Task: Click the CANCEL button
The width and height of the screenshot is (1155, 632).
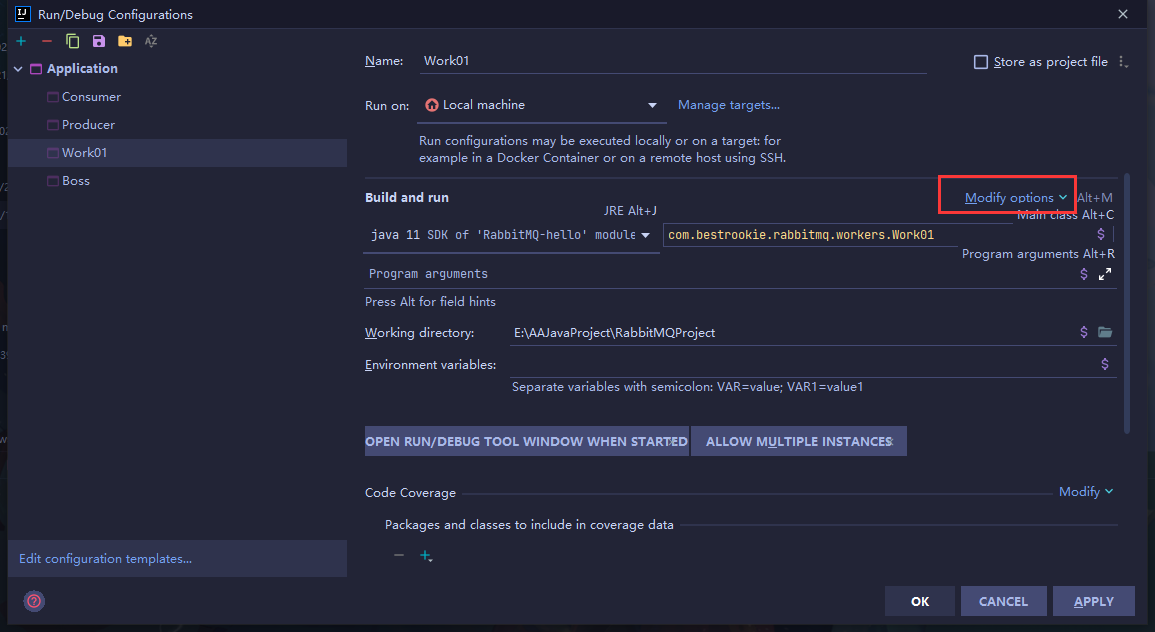Action: point(1003,601)
